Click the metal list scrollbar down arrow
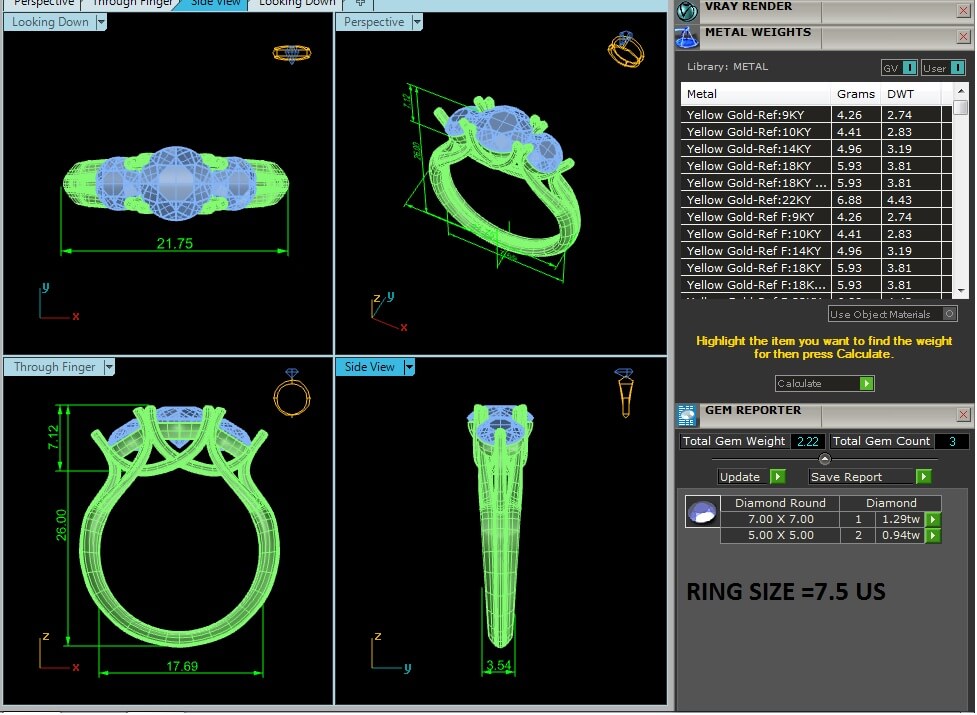 pos(961,289)
